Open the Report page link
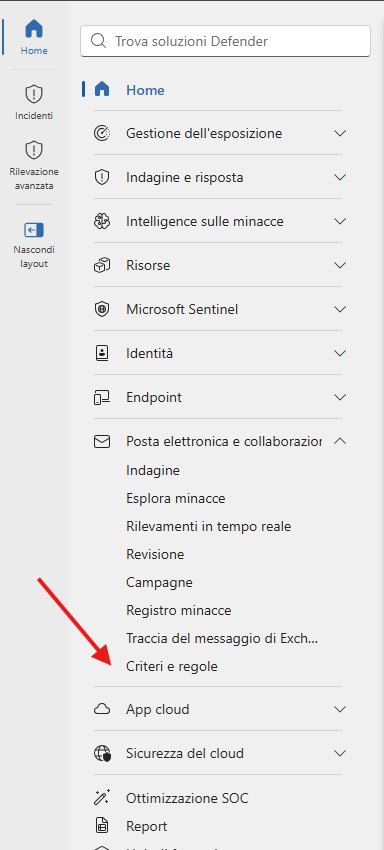The width and height of the screenshot is (384, 850). pos(146,826)
